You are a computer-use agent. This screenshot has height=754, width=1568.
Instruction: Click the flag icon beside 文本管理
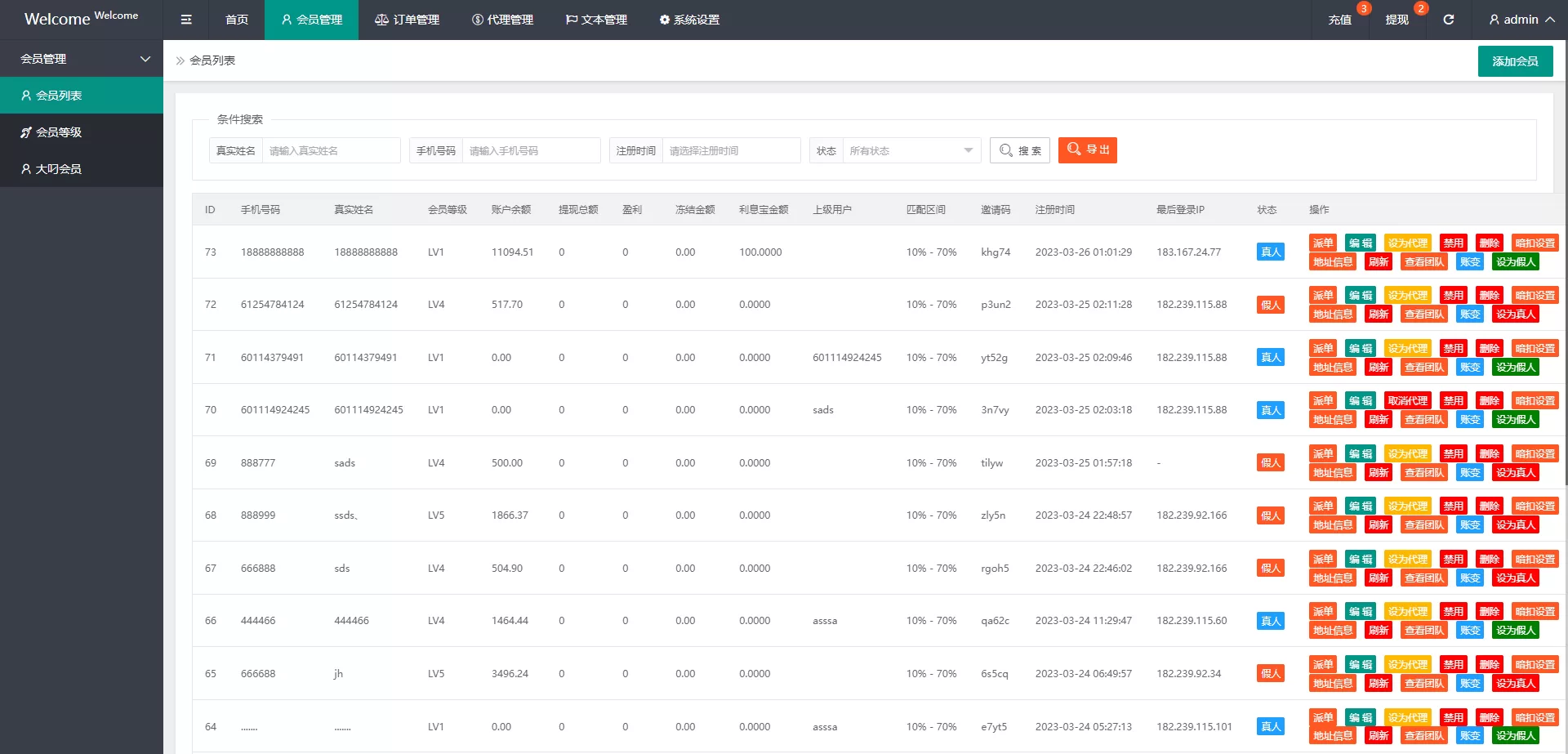click(571, 20)
